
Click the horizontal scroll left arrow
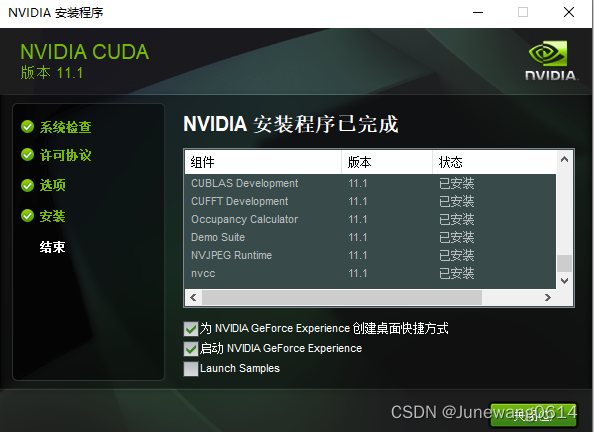coord(193,297)
